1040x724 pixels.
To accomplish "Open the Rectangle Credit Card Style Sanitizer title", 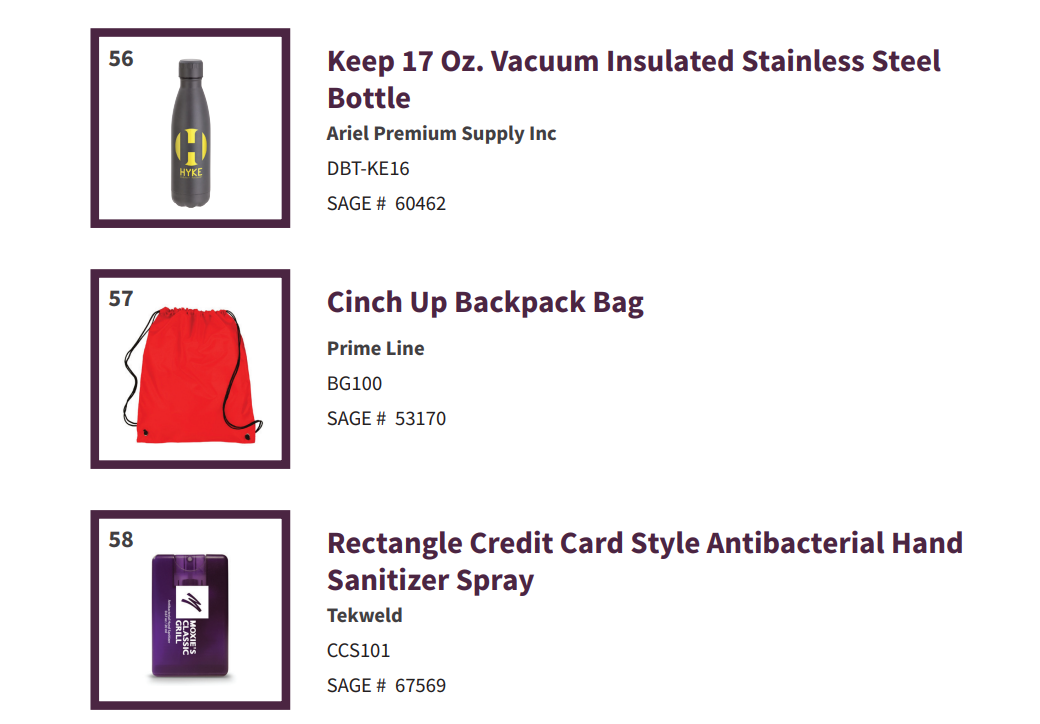I will [645, 562].
